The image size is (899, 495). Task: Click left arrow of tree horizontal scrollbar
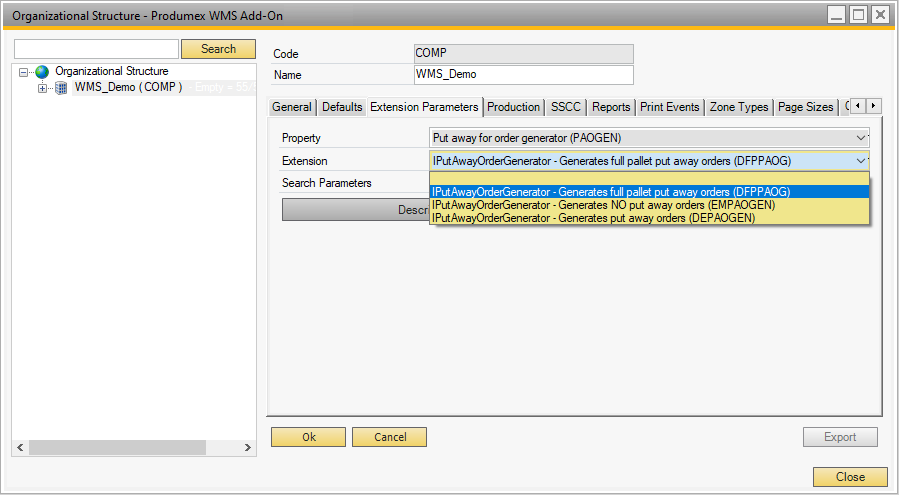click(x=19, y=446)
